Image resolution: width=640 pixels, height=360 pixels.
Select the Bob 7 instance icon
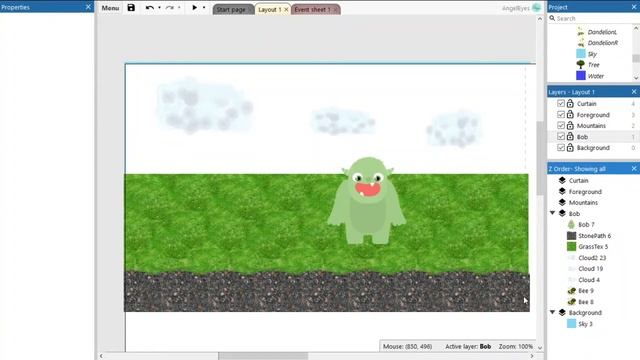pos(571,224)
